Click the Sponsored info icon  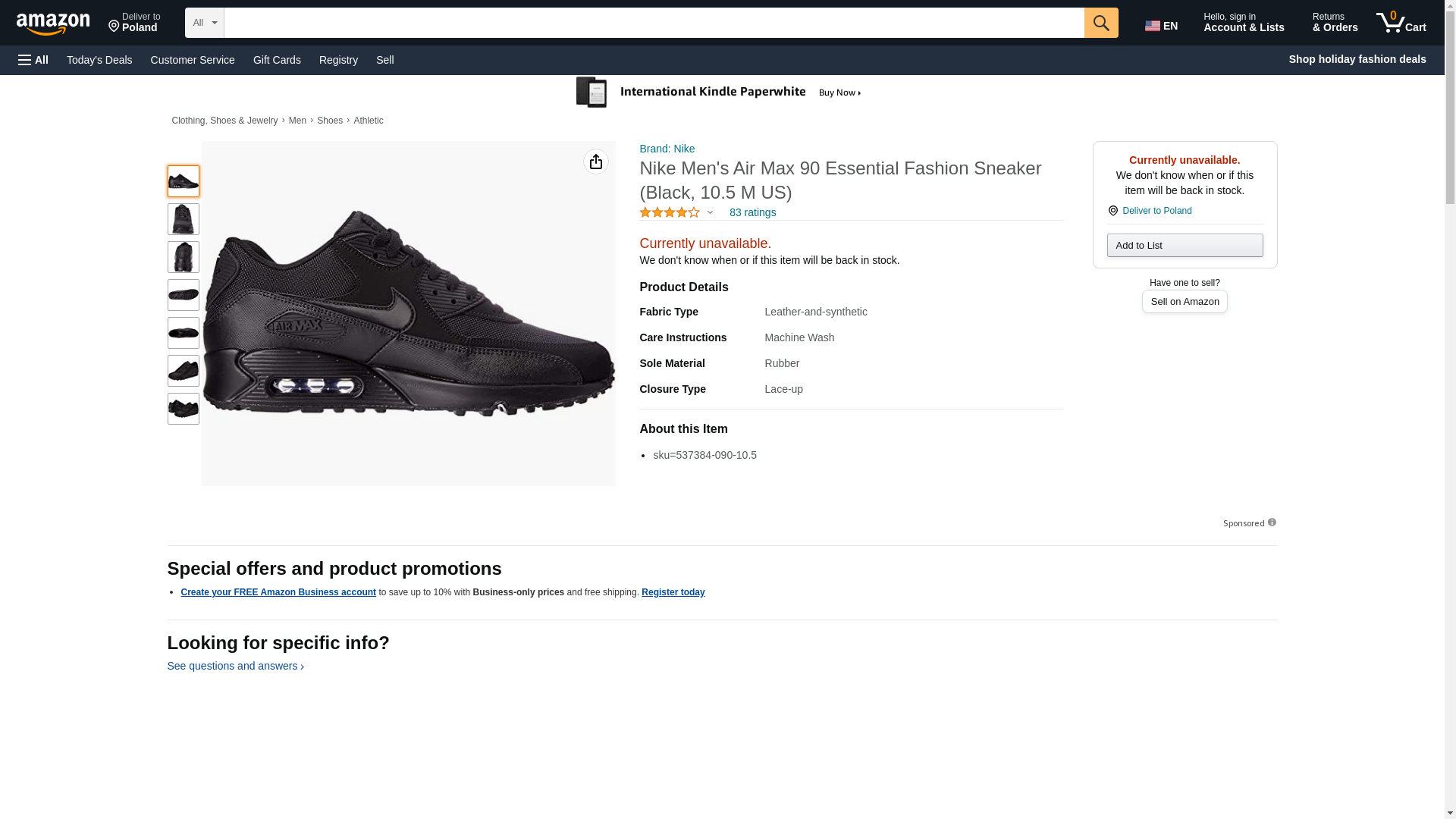[1272, 522]
